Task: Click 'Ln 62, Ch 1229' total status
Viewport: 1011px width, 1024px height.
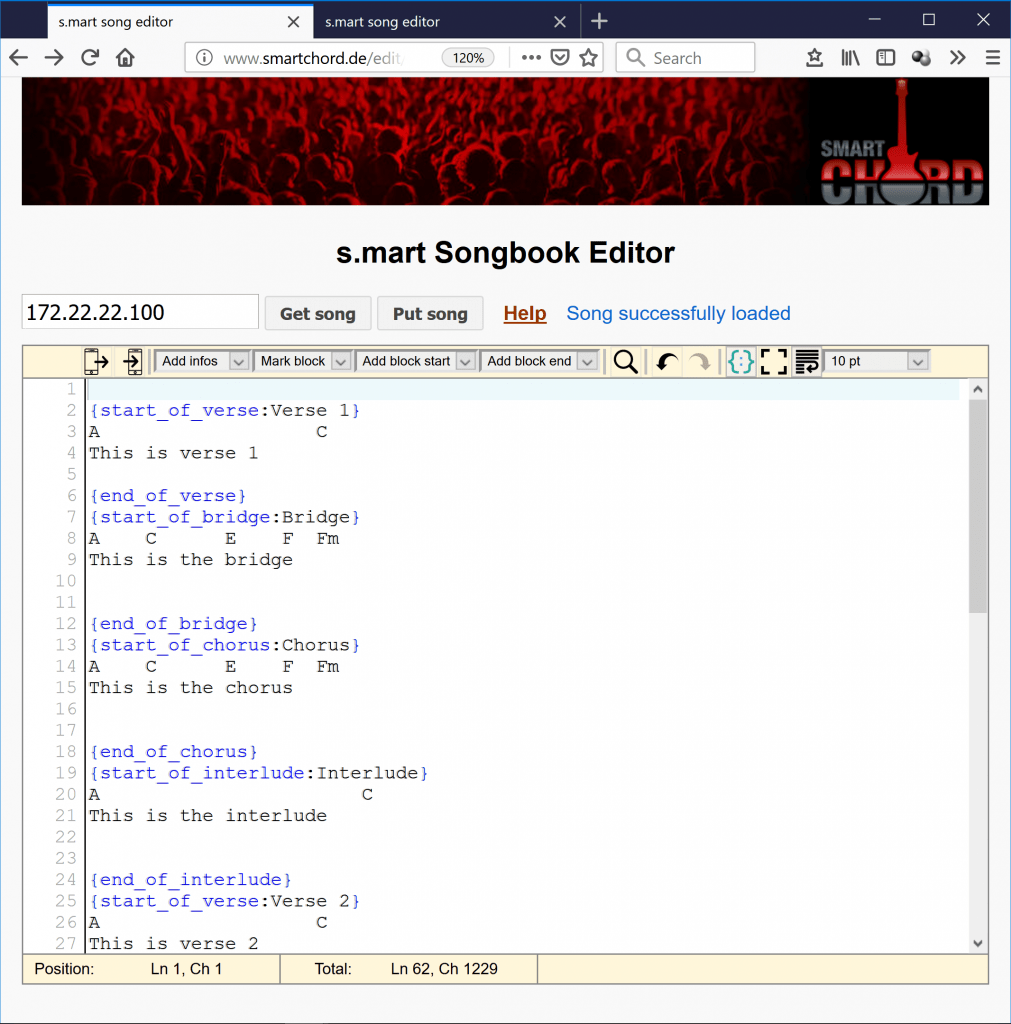Action: [444, 968]
